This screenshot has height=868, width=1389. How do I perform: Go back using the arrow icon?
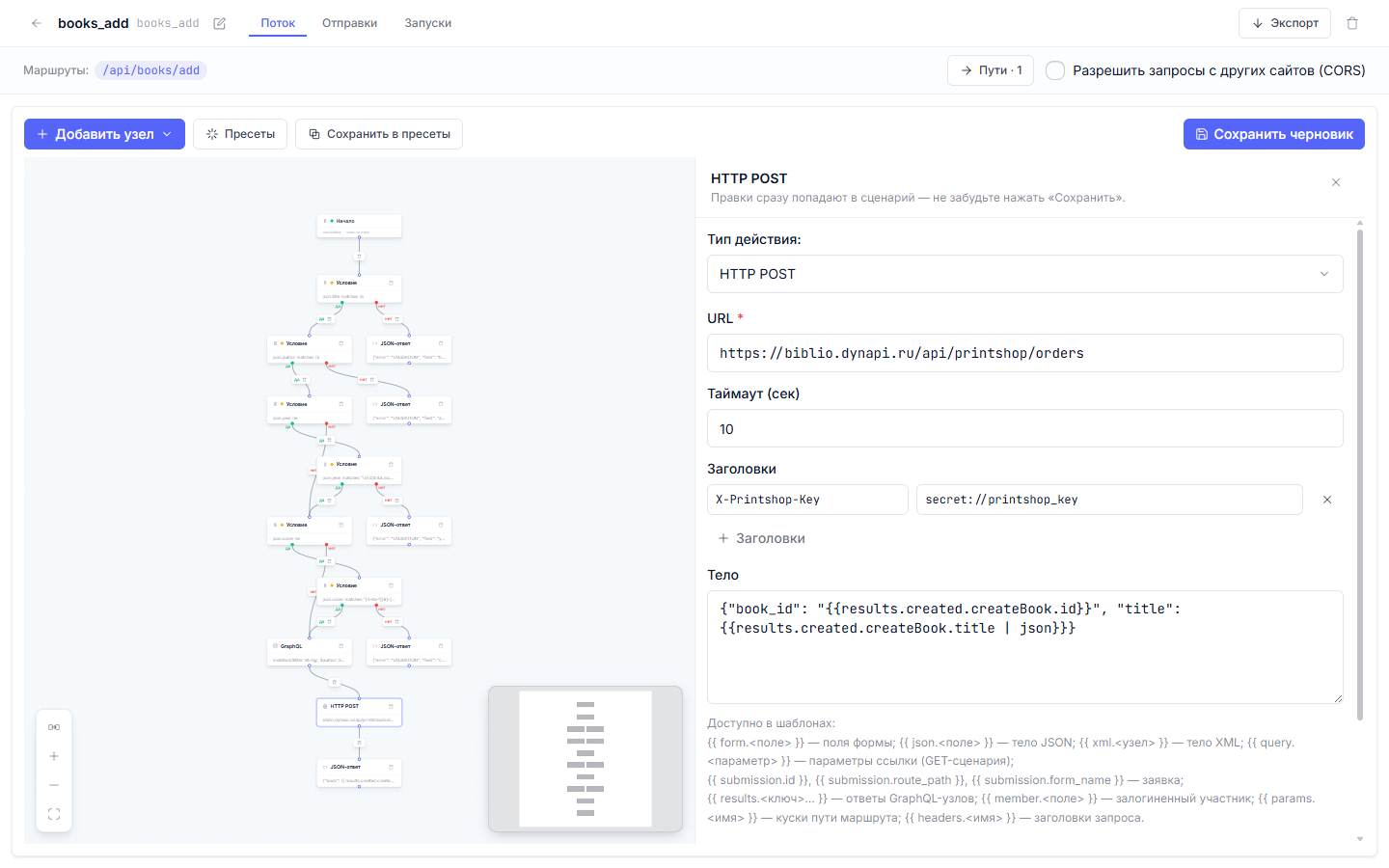[37, 23]
